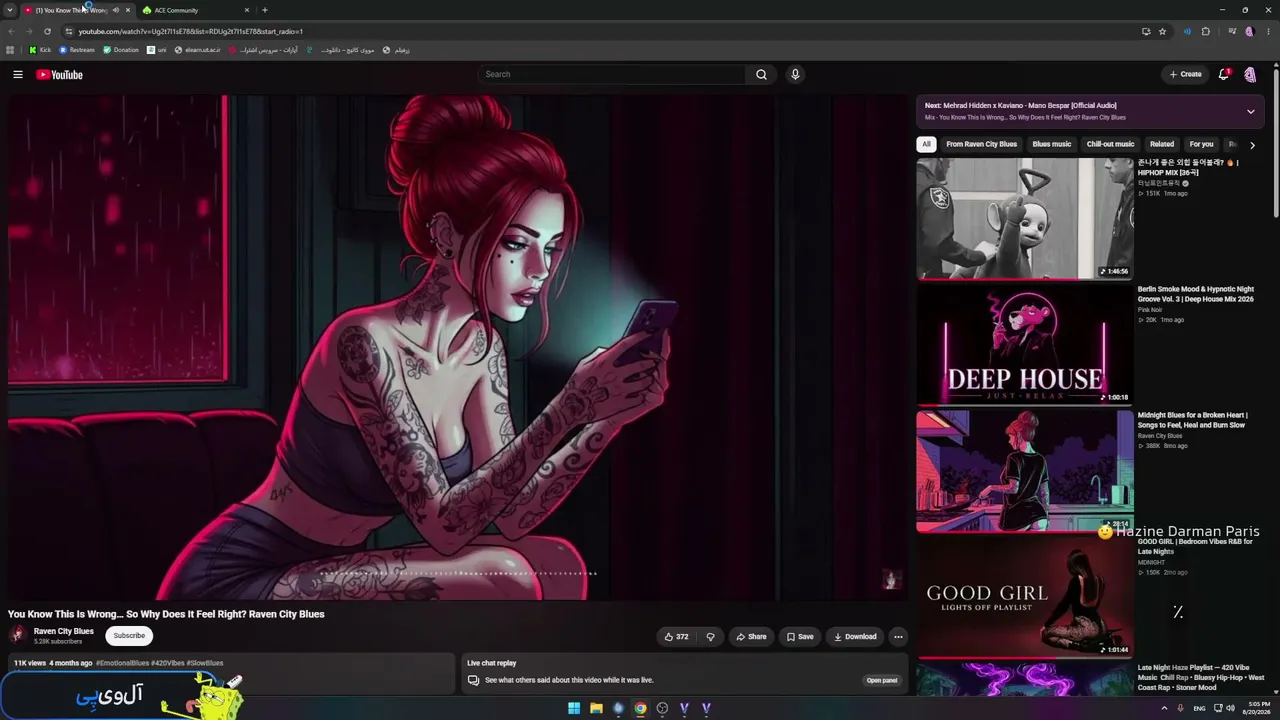
Task: Open Chrome three-dot menu
Action: tap(1267, 31)
